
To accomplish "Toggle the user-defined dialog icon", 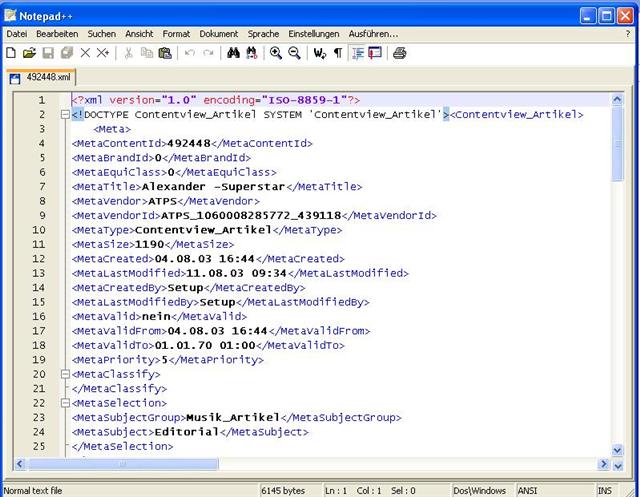I will [375, 53].
